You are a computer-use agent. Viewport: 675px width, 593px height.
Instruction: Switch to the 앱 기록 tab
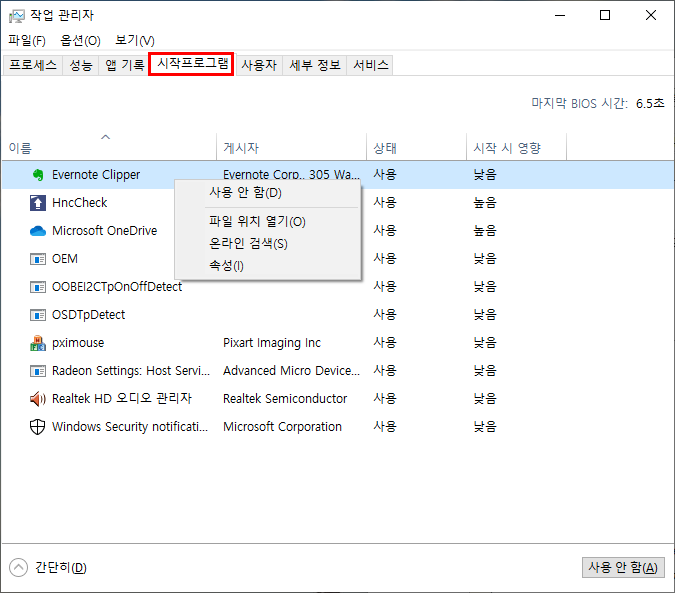pyautogui.click(x=125, y=65)
